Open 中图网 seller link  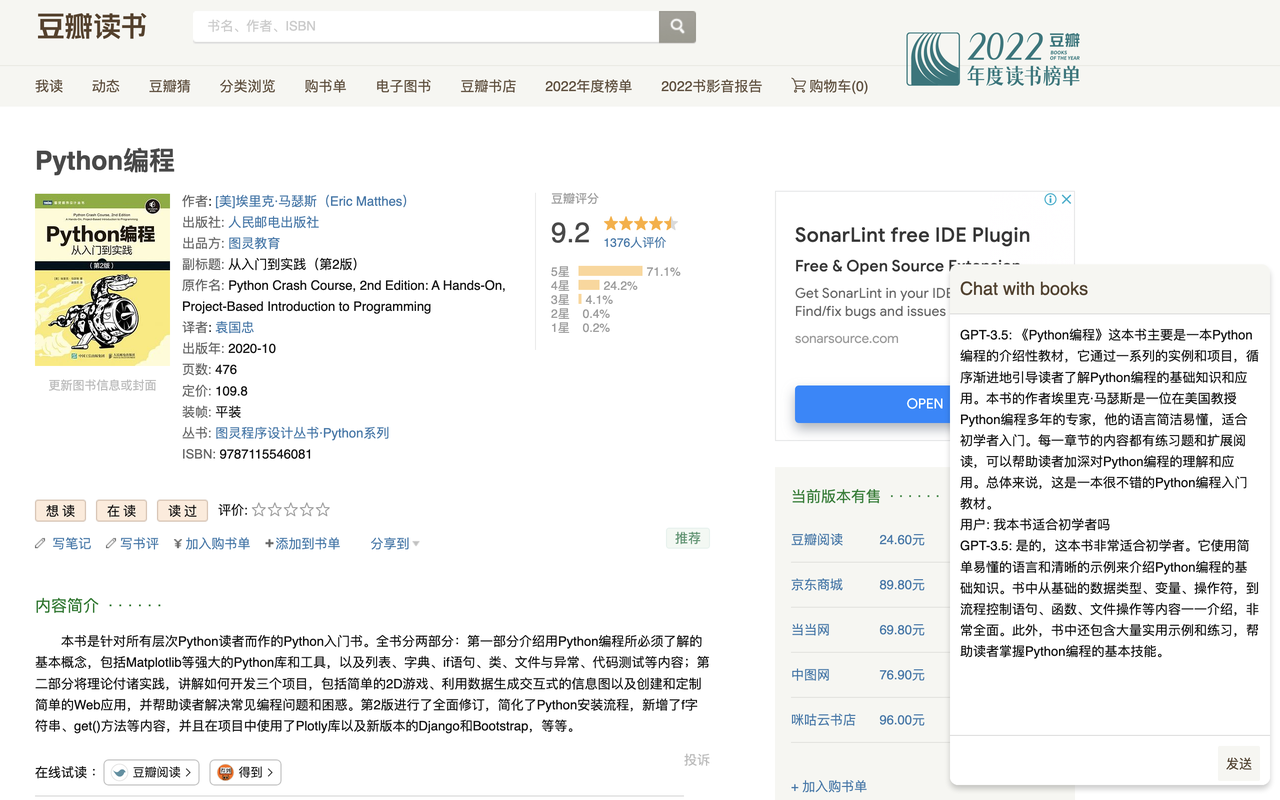[810, 674]
